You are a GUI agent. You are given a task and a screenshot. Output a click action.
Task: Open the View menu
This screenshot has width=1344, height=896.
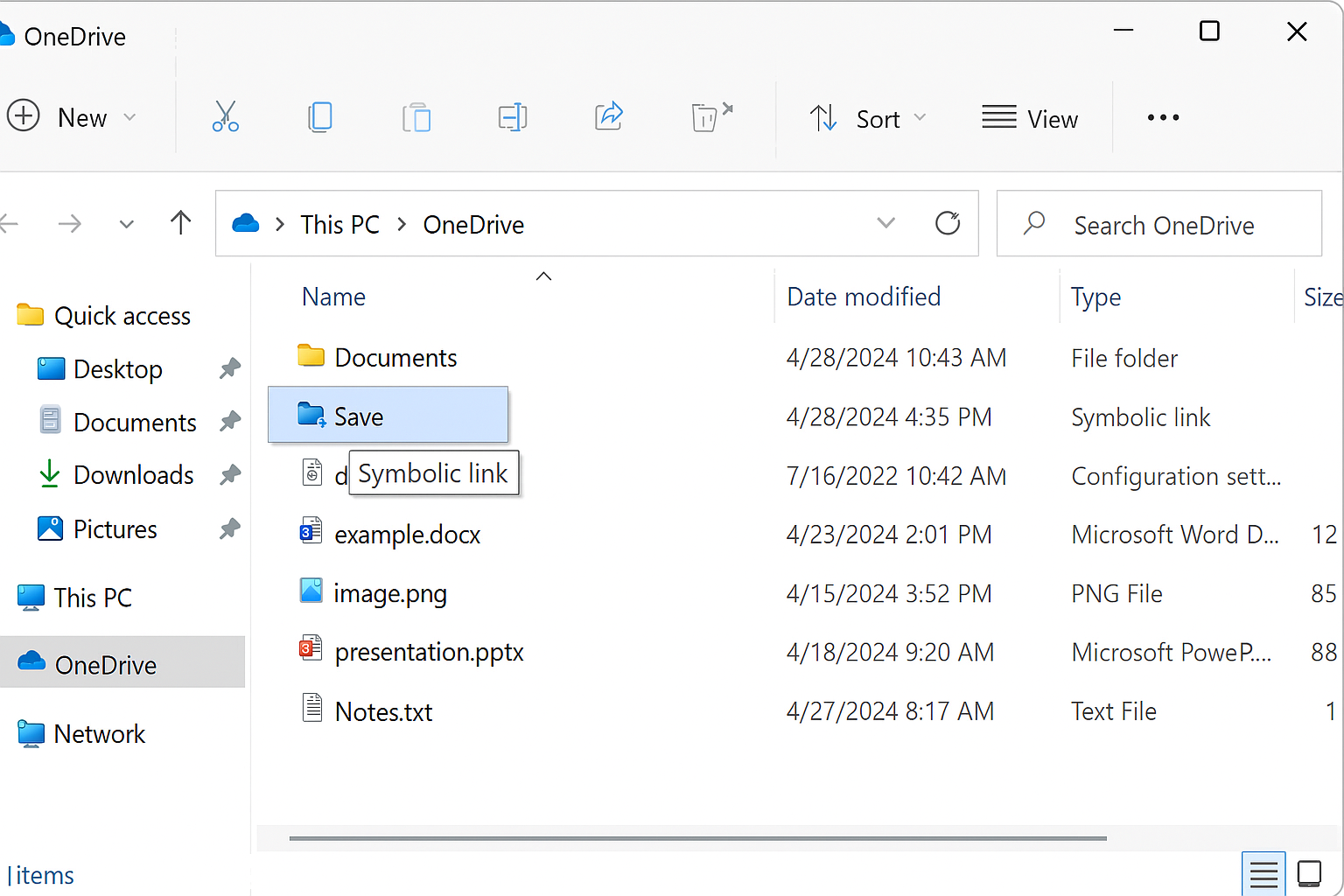(1030, 117)
